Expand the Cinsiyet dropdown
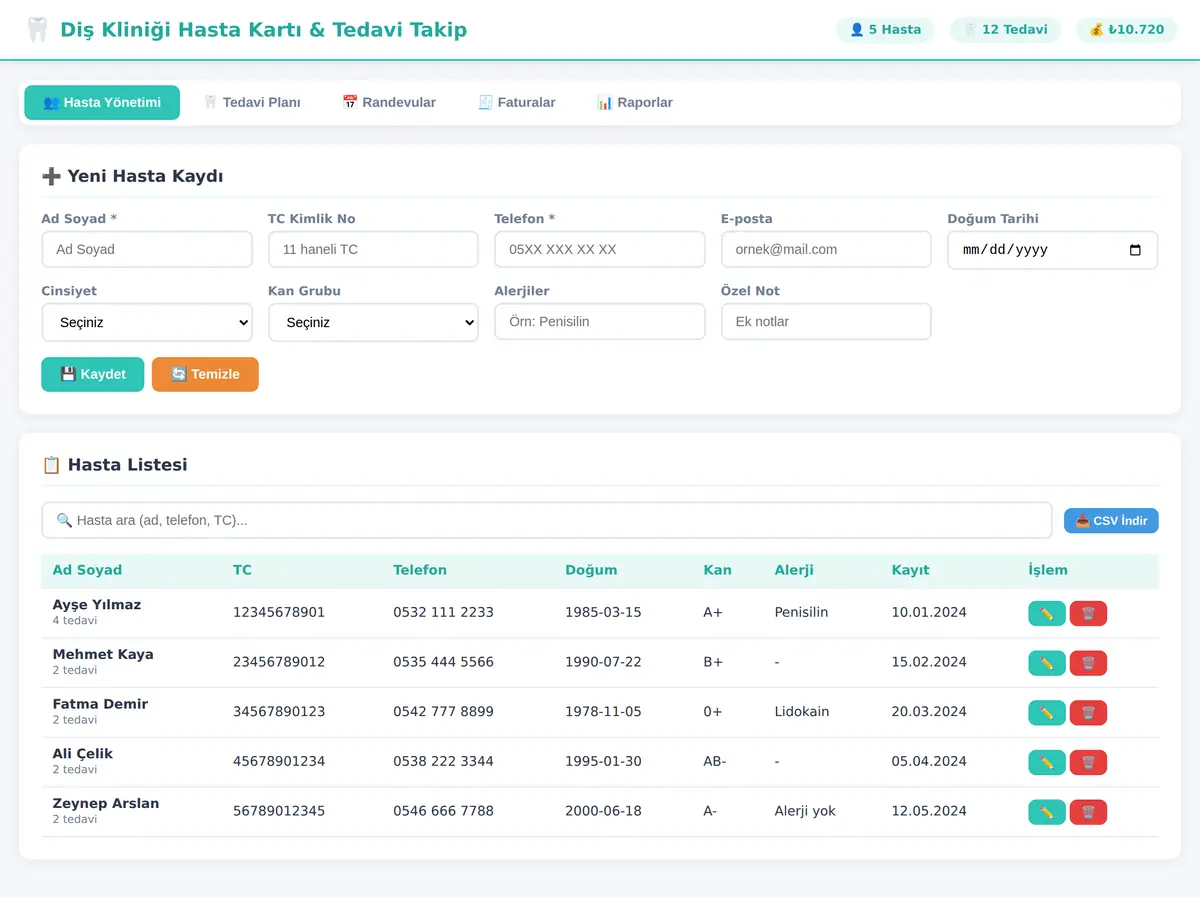Screen dimensions: 1200x897 coord(147,323)
